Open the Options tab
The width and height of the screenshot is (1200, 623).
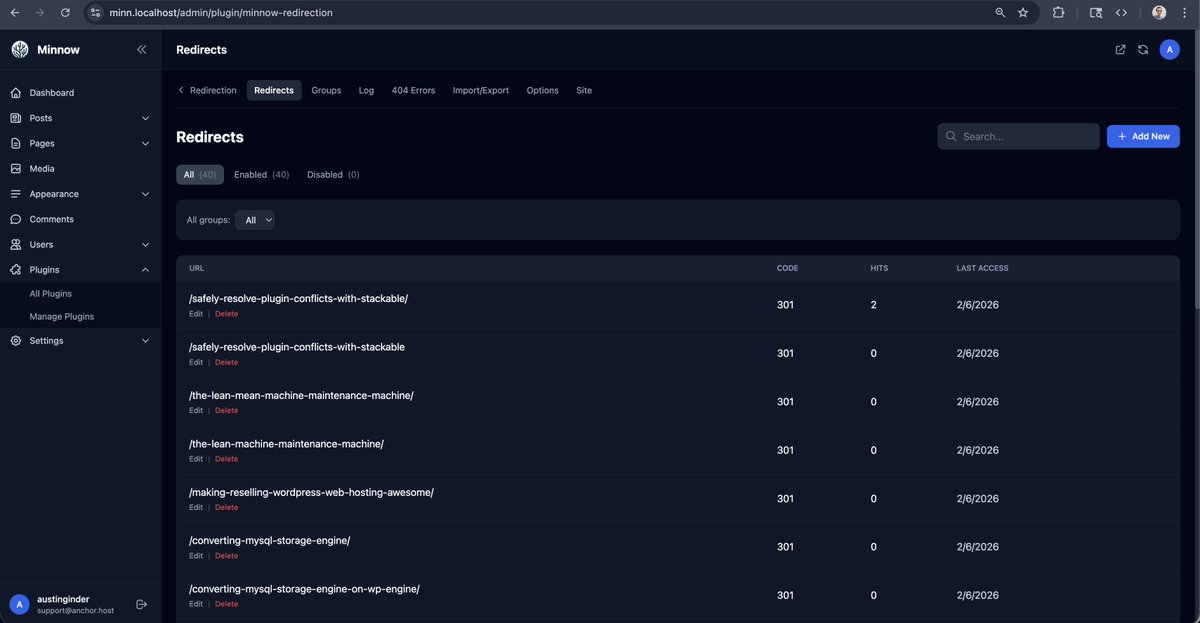543,90
